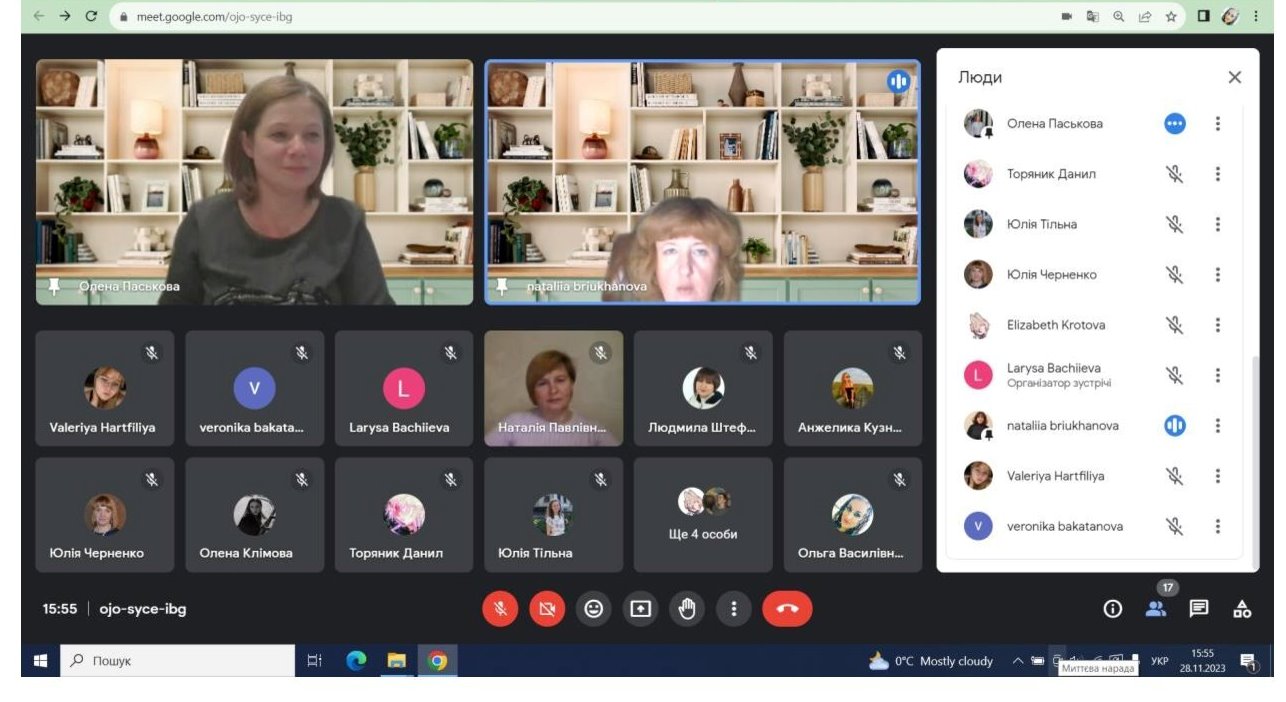The width and height of the screenshot is (1286, 702).
Task: Open the activities shapes icon
Action: pyautogui.click(x=1242, y=608)
